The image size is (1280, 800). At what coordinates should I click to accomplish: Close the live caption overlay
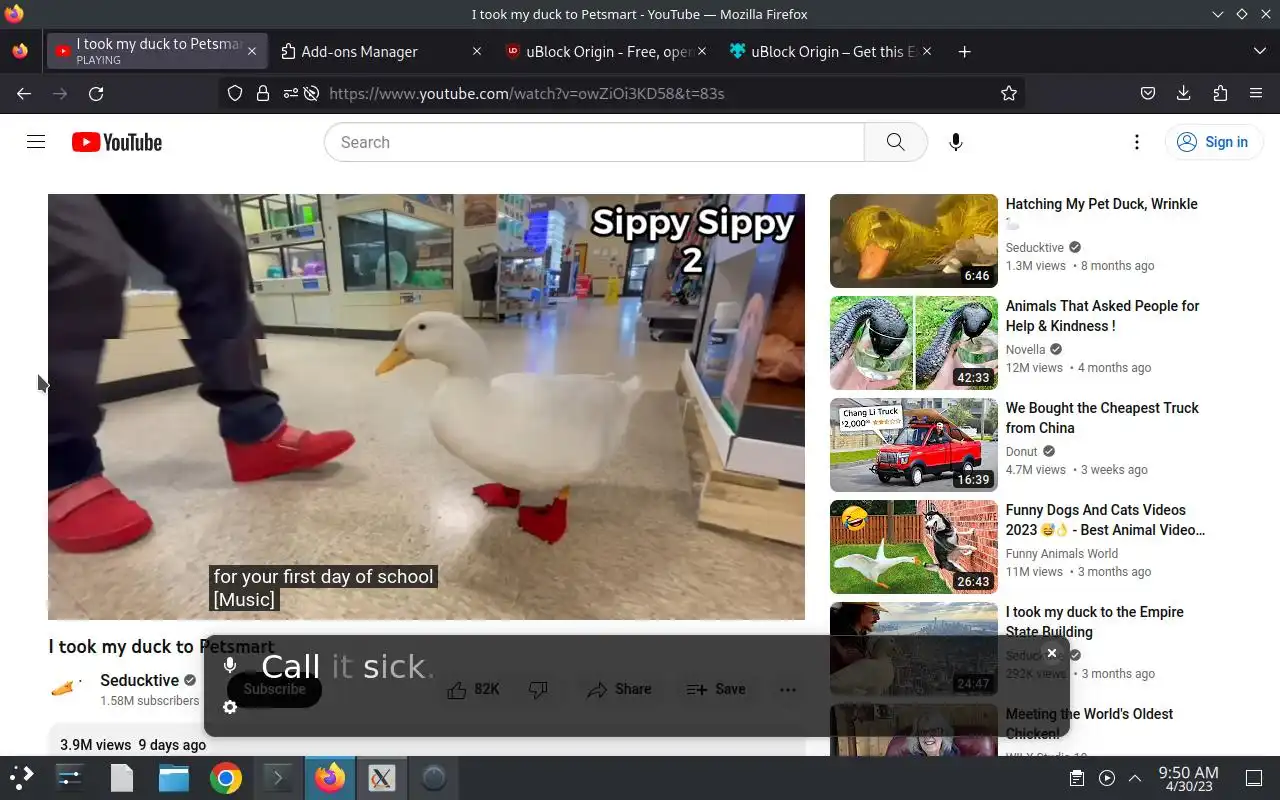(x=1051, y=653)
